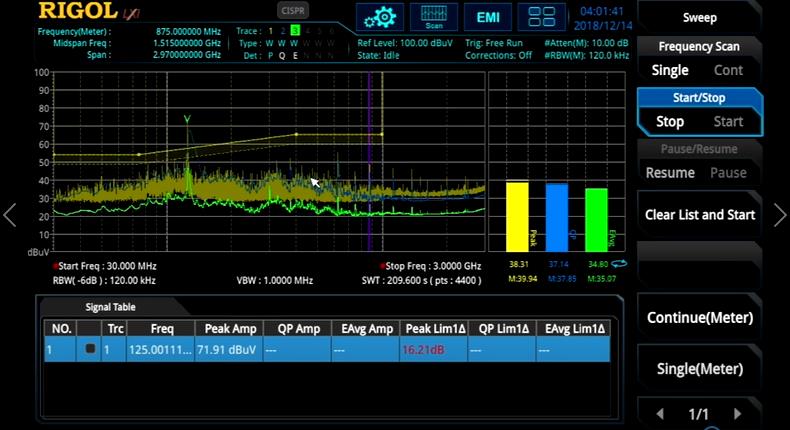The image size is (790, 430).
Task: Select the EMI mode icon
Action: tap(488, 17)
